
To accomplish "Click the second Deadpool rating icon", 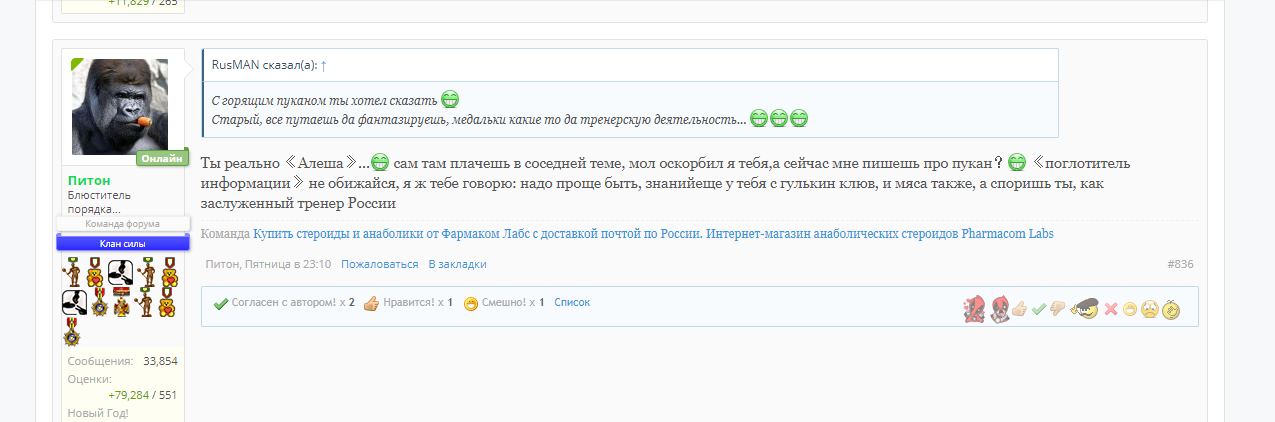I will point(998,309).
